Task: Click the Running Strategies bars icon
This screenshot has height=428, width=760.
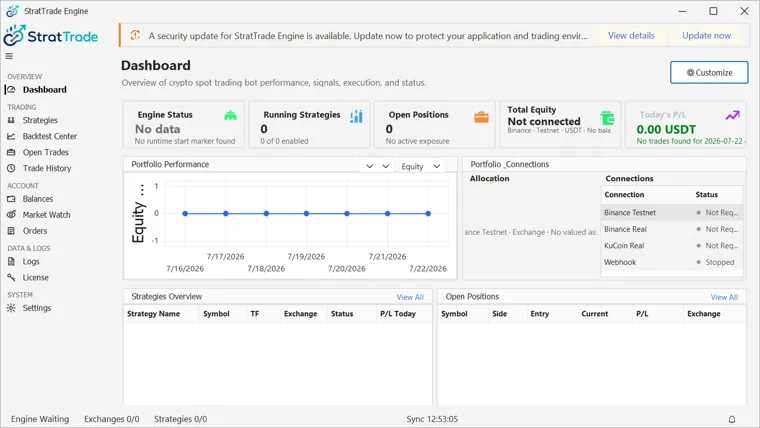Action: click(x=356, y=116)
